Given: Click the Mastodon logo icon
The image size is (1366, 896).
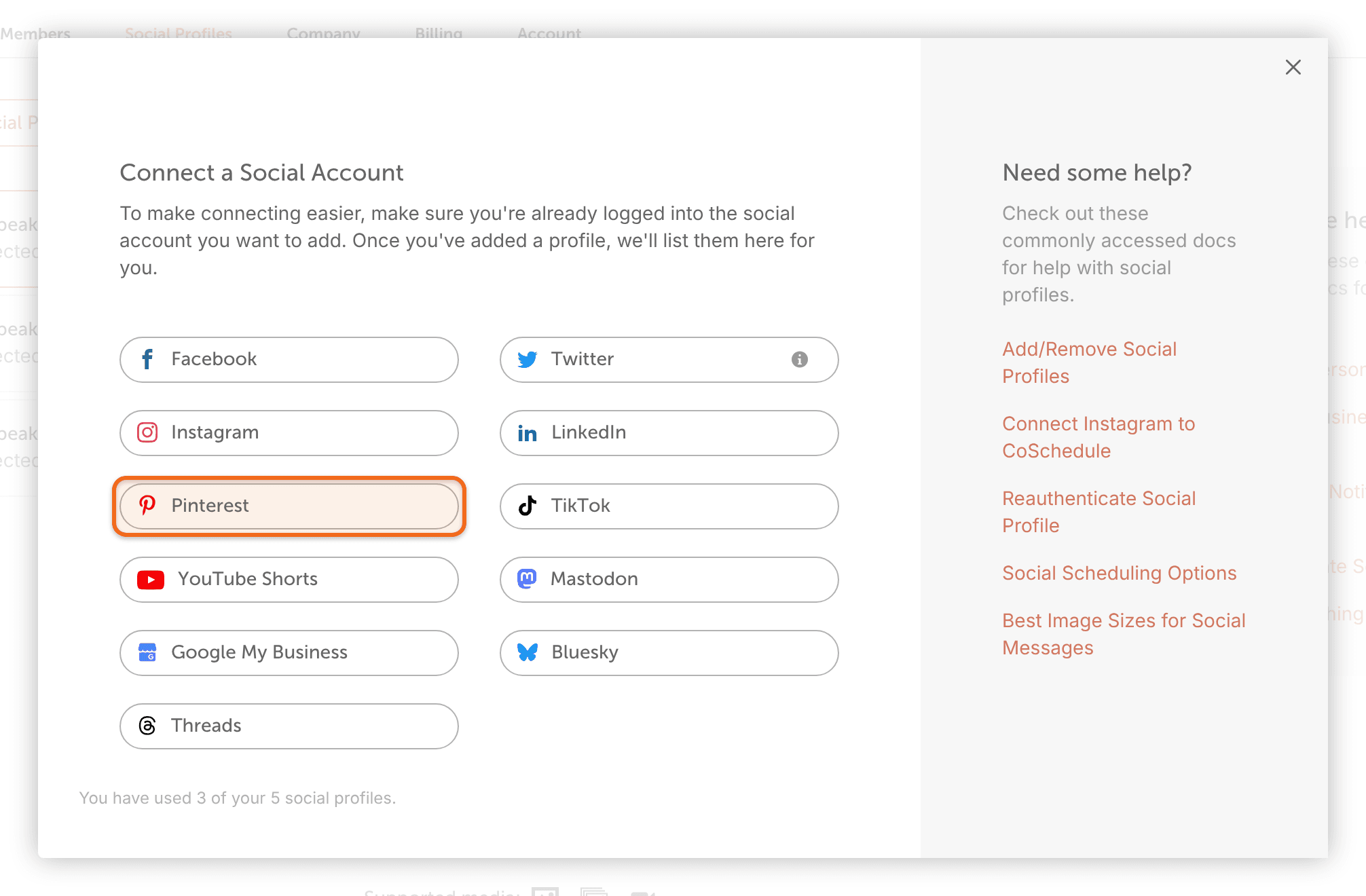Looking at the screenshot, I should point(527,578).
